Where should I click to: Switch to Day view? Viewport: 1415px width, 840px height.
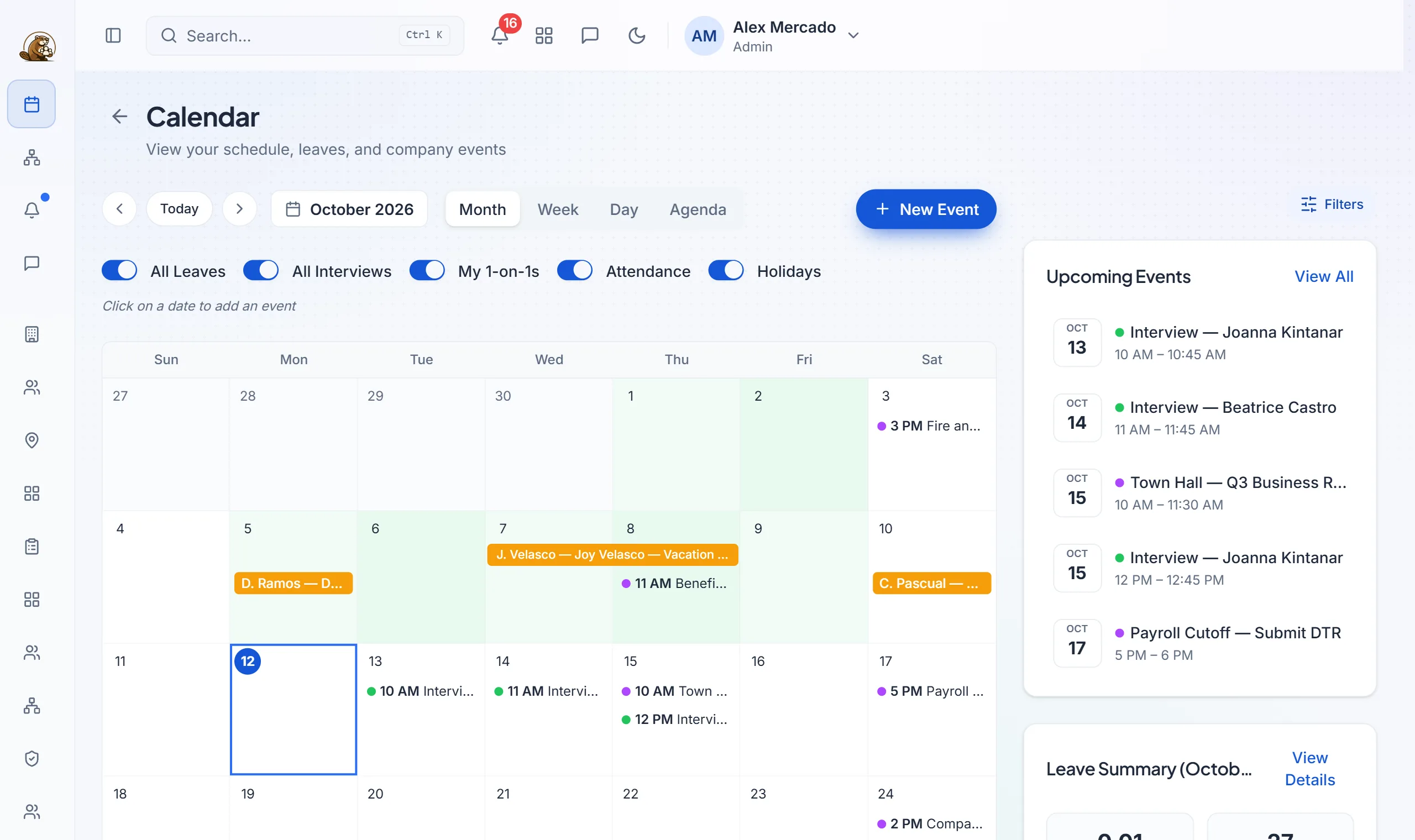pos(623,209)
